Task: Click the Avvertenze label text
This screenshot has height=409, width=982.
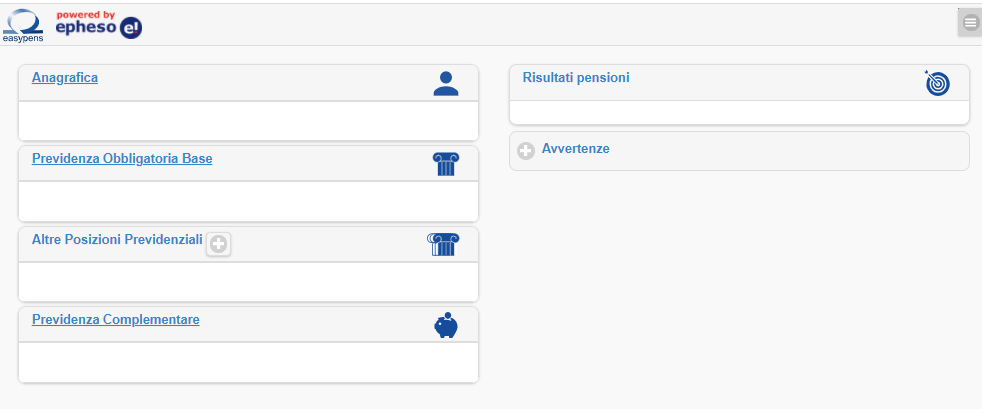Action: (575, 149)
